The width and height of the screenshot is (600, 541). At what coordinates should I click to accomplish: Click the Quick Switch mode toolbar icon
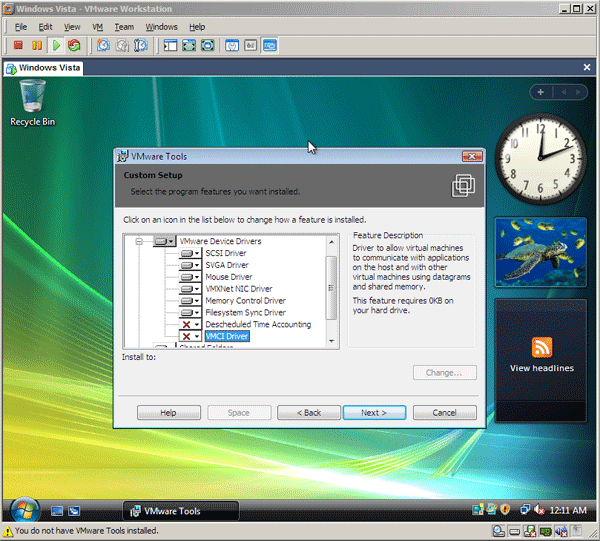coord(207,46)
